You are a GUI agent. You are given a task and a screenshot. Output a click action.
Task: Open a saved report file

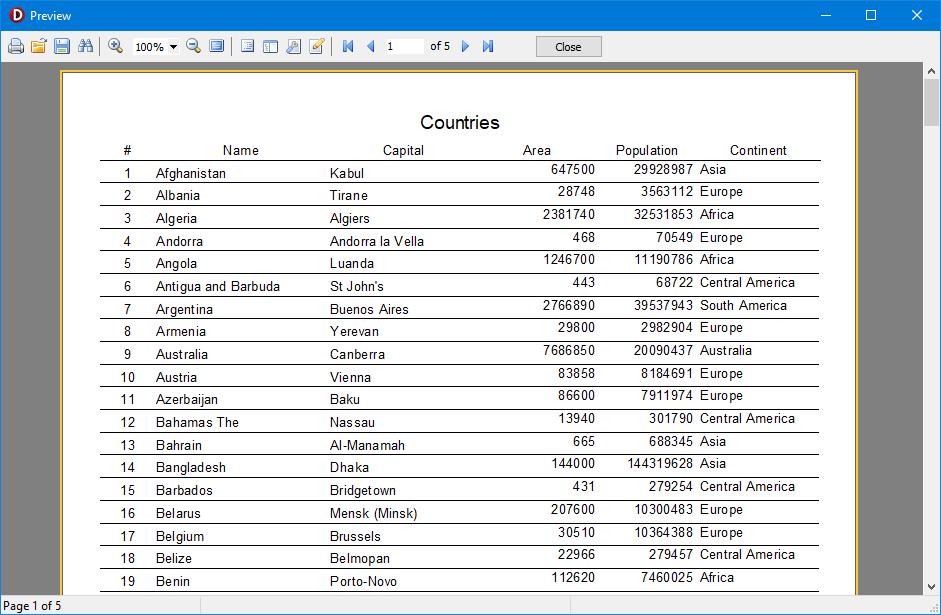pos(39,47)
